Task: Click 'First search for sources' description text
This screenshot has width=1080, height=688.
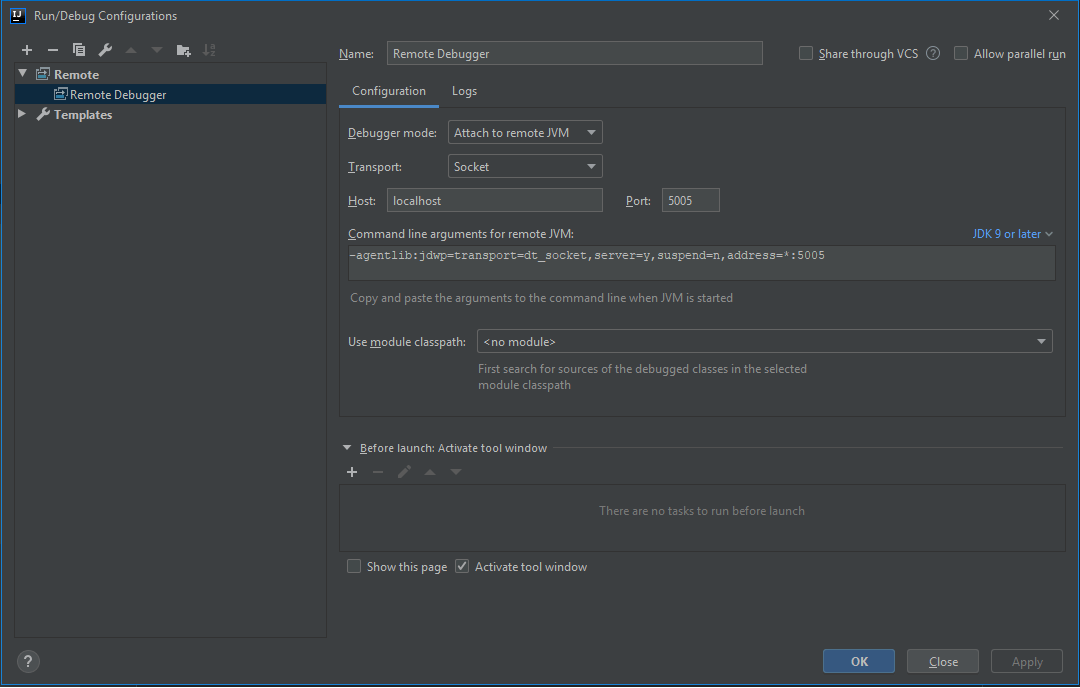Action: click(642, 377)
